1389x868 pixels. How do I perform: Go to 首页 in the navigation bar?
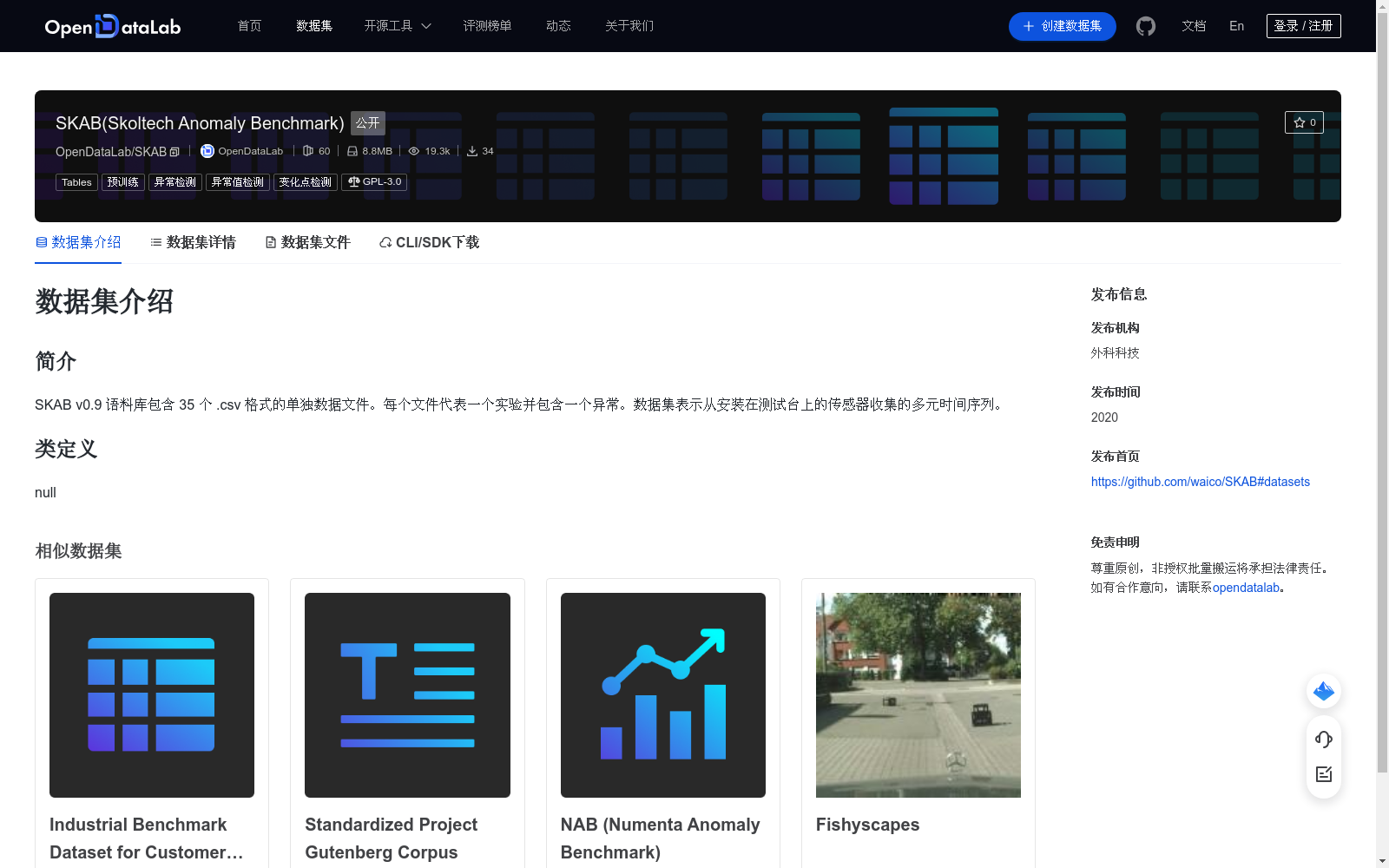point(249,26)
